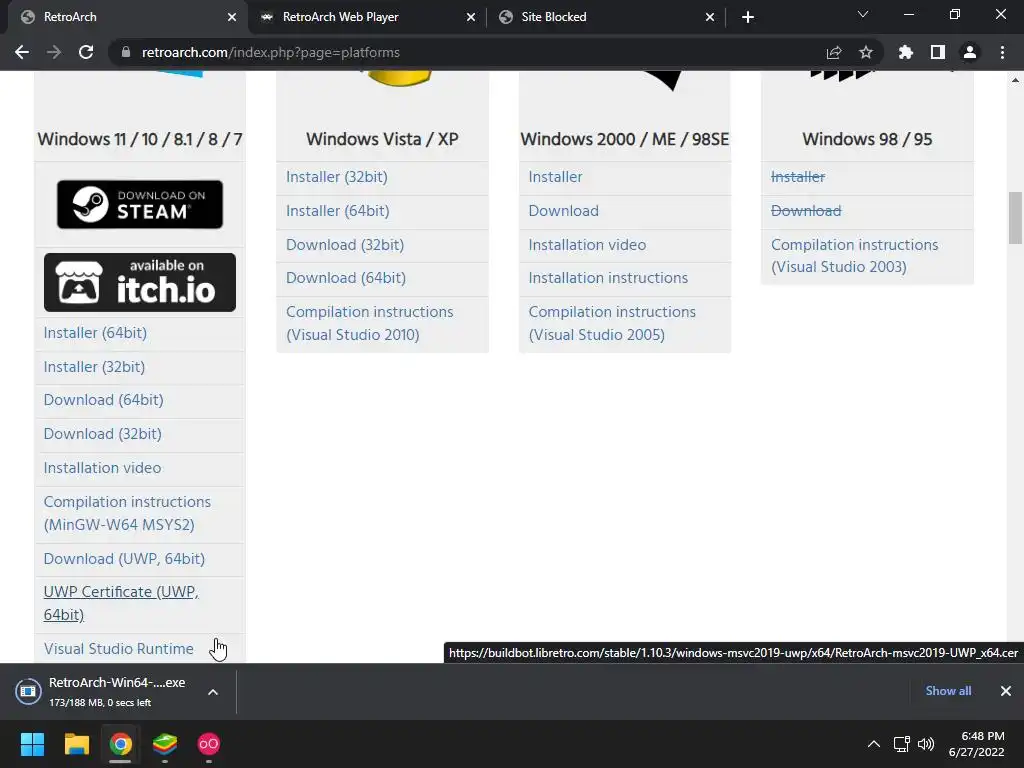Screen dimensions: 1024x768
Task: Click the UWP Certificate (UWP, 64bit) link
Action: 121,603
